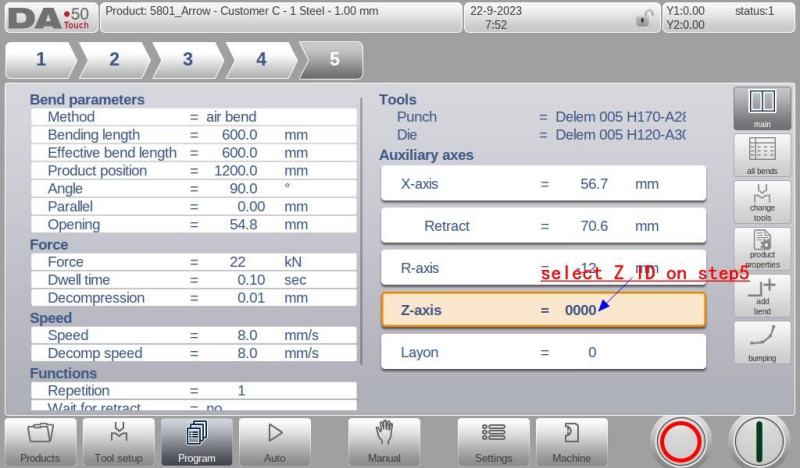Enter Auto mode
The image size is (800, 468).
pos(274,441)
